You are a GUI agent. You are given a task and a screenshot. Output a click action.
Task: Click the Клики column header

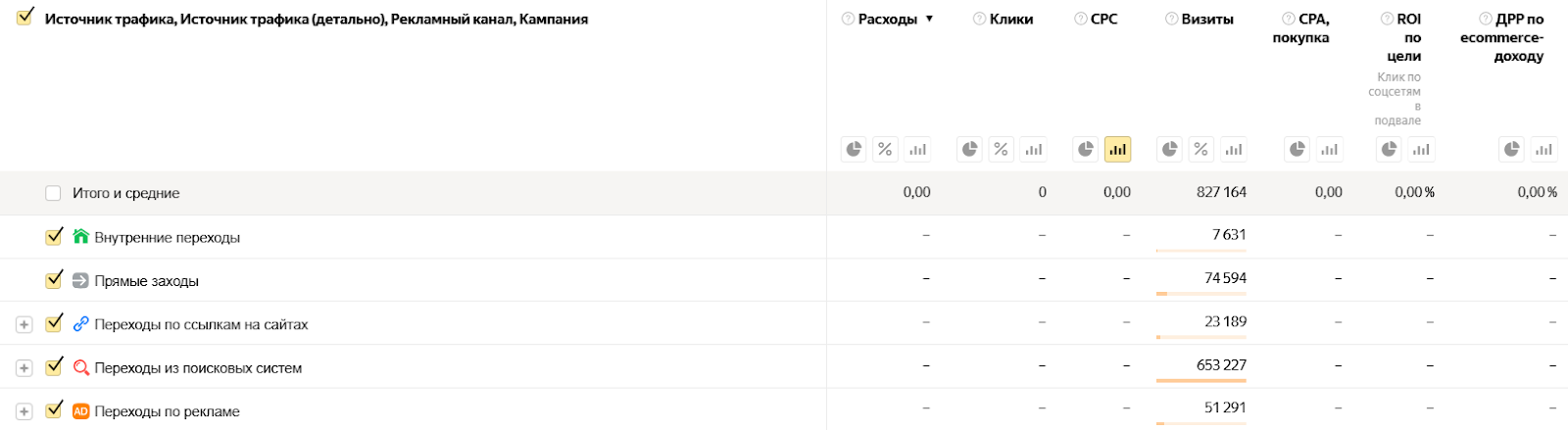click(x=1011, y=19)
